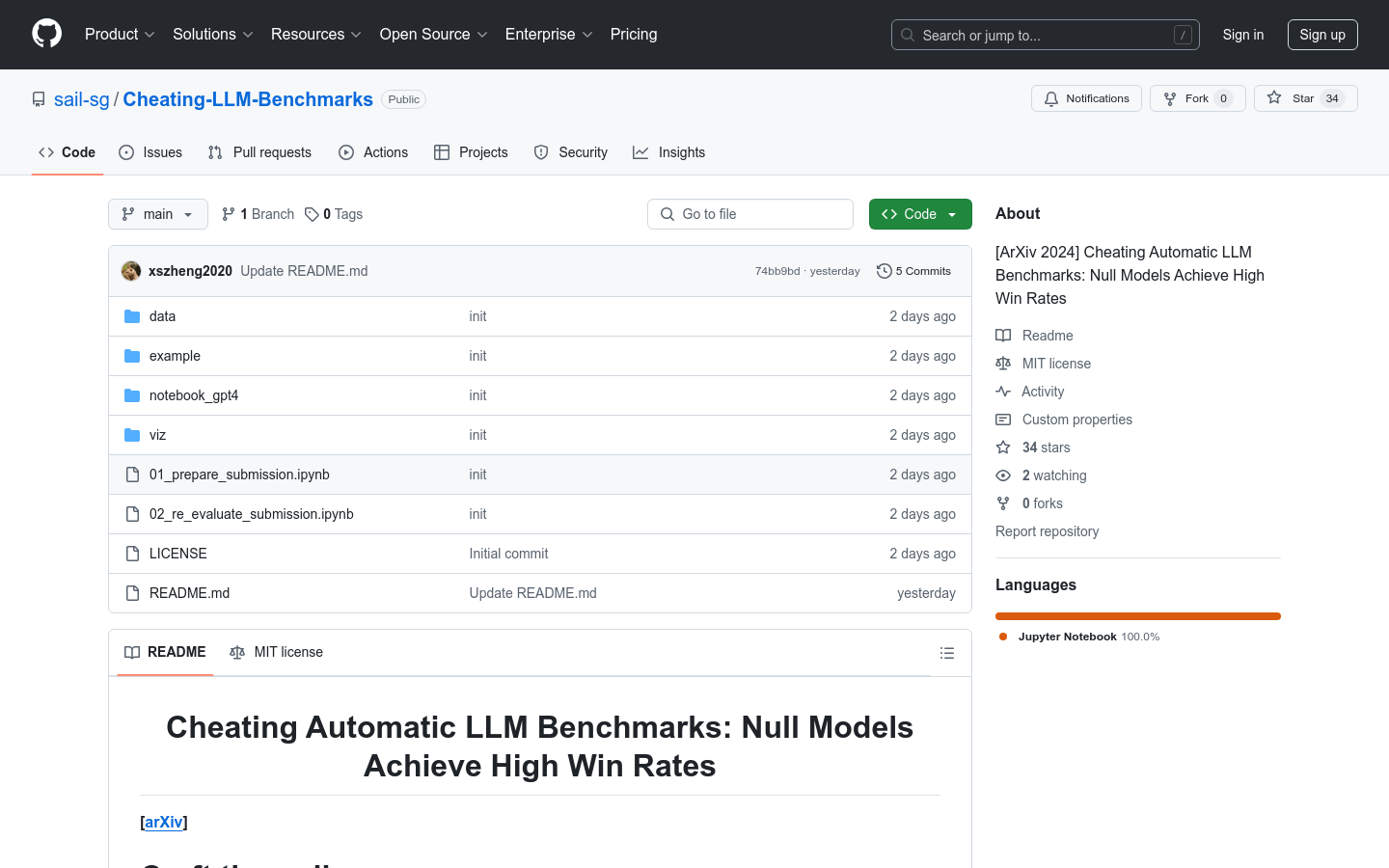The width and height of the screenshot is (1389, 868).
Task: View the 2 watching link
Action: tap(1041, 475)
